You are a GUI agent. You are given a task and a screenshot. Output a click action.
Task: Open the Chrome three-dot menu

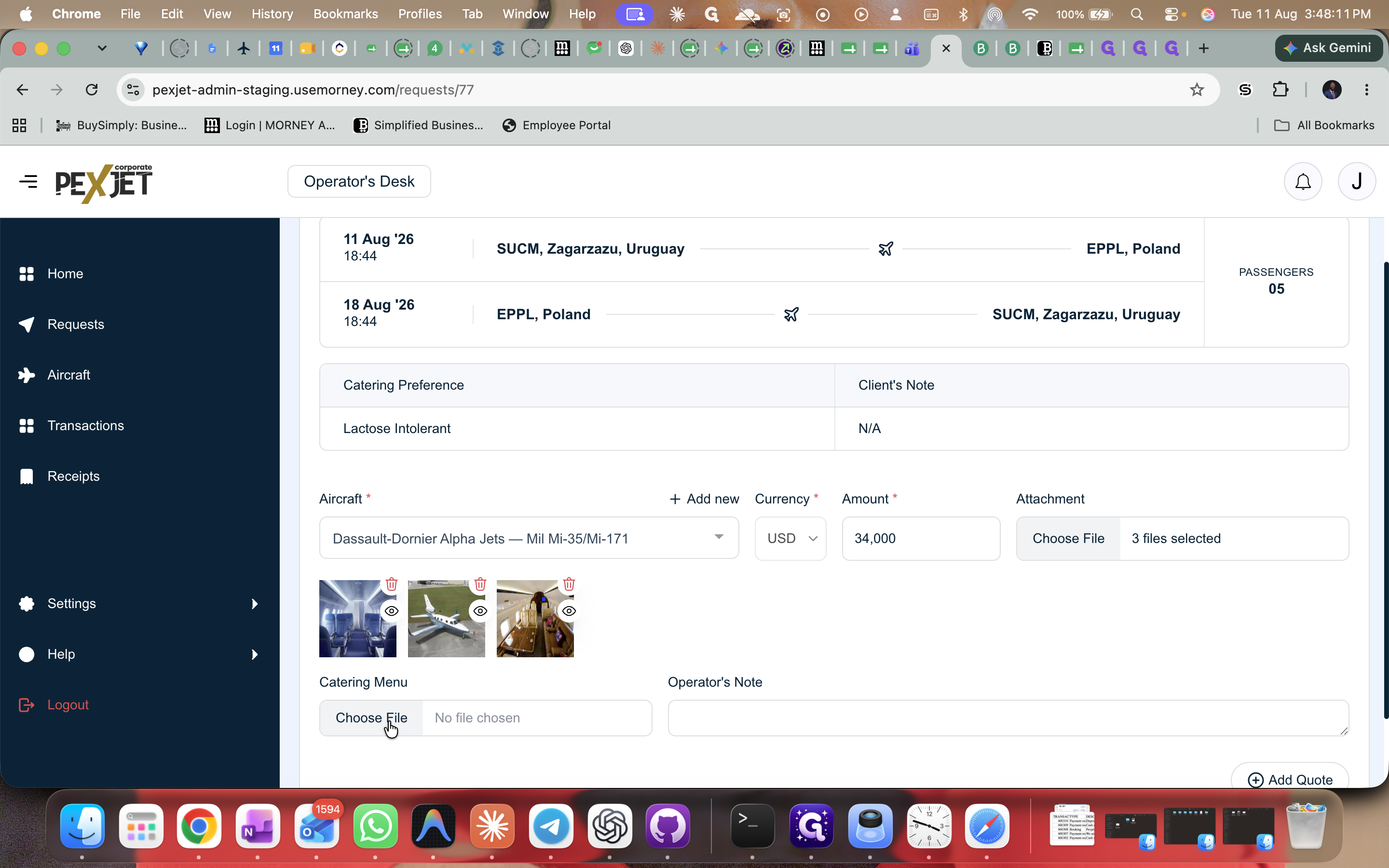point(1367,90)
